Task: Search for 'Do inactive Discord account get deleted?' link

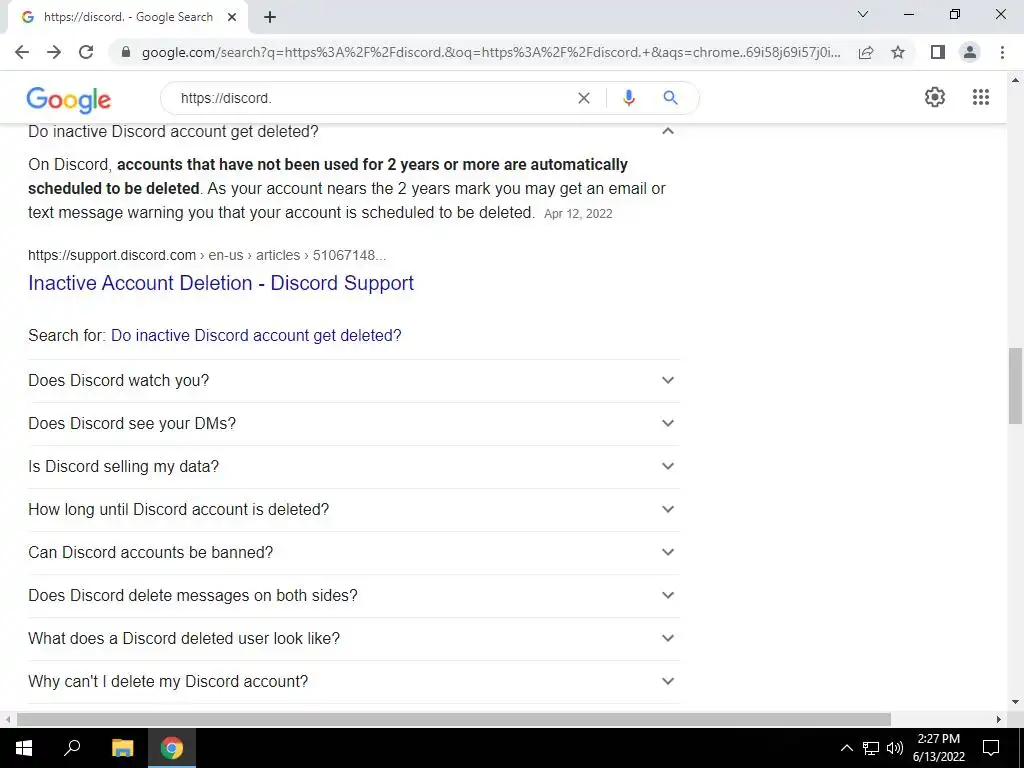Action: [256, 336]
